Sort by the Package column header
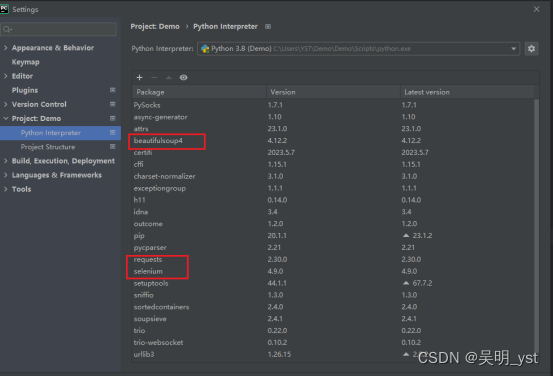This screenshot has height=376, width=554. [199, 92]
